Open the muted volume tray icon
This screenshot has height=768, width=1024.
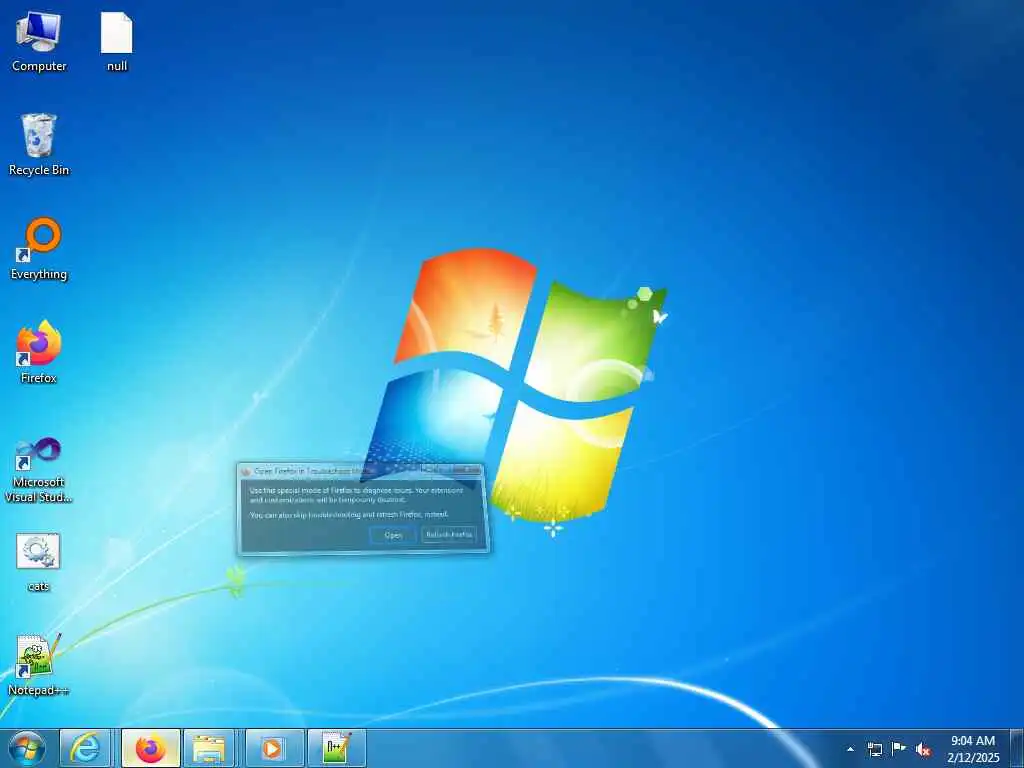923,750
